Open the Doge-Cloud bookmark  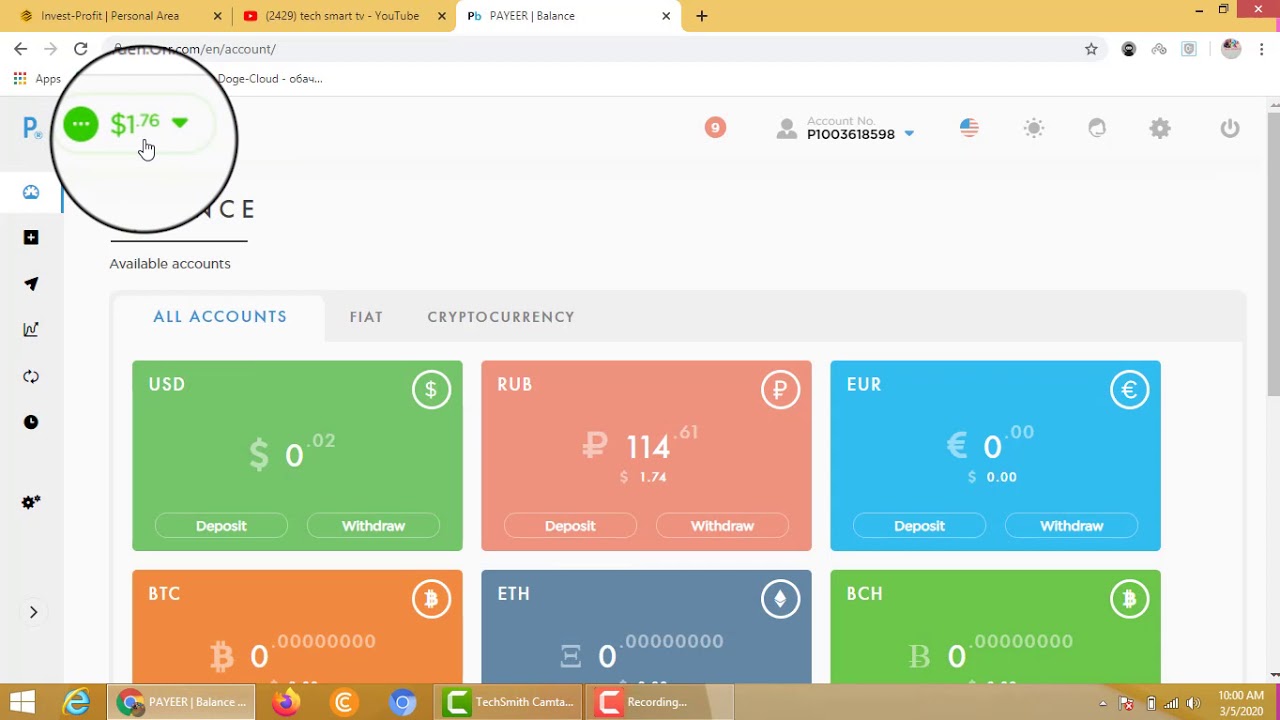tap(269, 78)
